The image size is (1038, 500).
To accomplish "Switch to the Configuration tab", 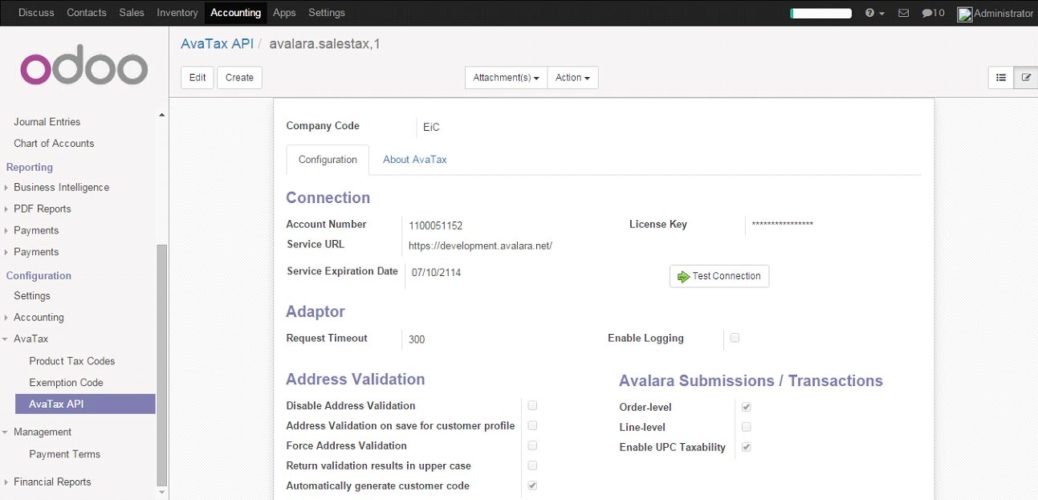I will pos(328,160).
